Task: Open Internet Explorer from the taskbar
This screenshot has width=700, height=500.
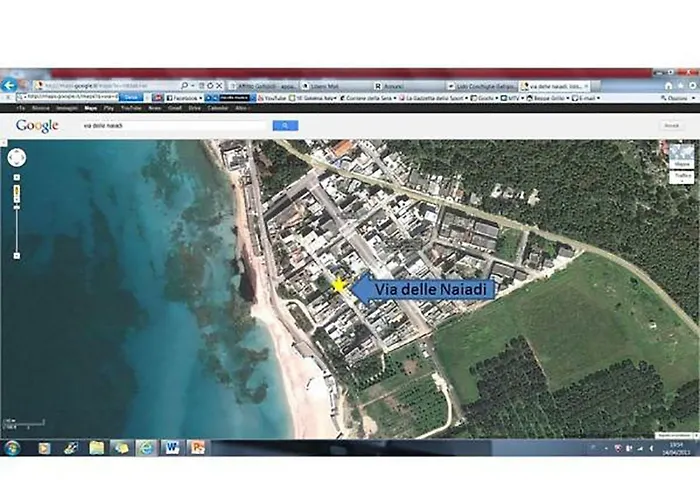Action: tap(145, 447)
